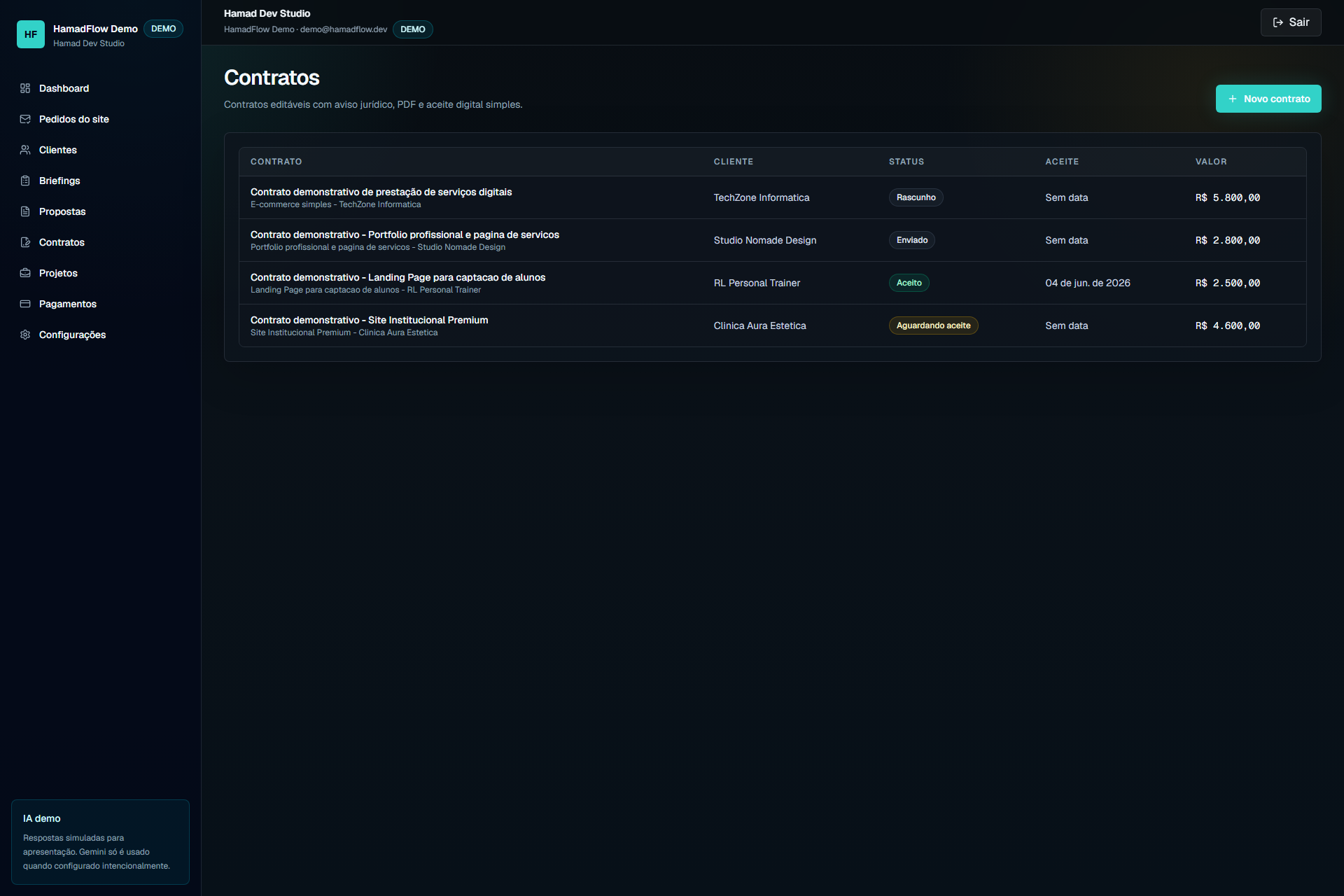Click the DEMO badge in the sidebar header
The image size is (1344, 896).
[x=163, y=29]
